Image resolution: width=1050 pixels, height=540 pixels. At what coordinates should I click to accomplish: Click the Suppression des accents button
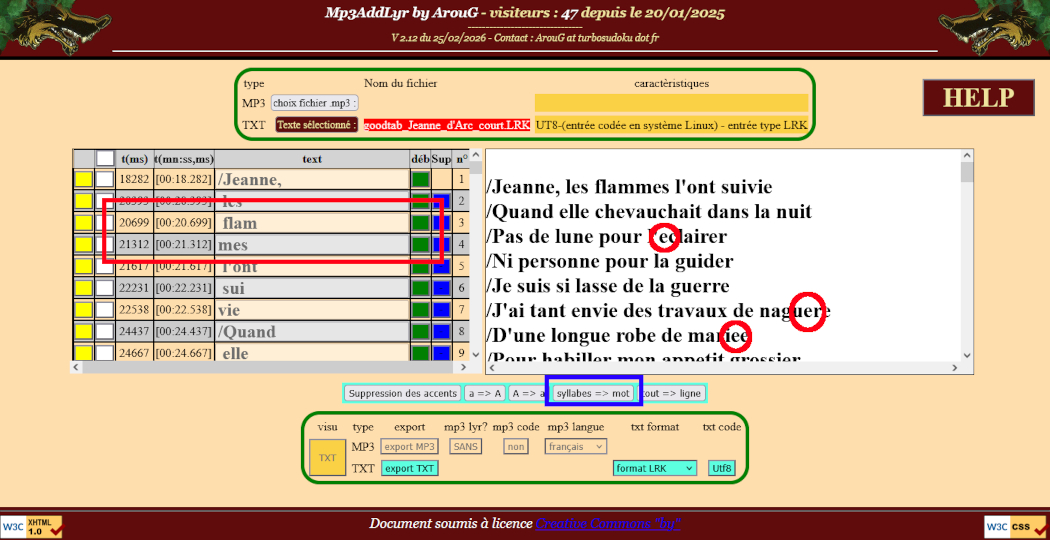click(402, 394)
